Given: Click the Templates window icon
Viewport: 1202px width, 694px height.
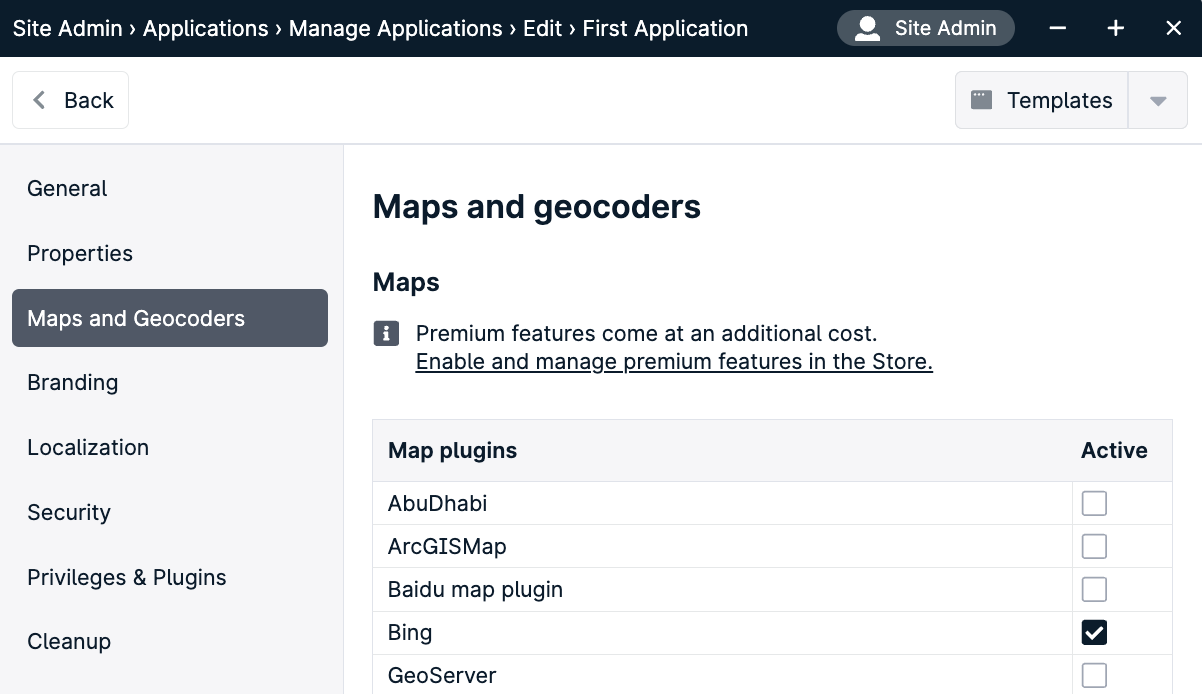Looking at the screenshot, I should [982, 100].
